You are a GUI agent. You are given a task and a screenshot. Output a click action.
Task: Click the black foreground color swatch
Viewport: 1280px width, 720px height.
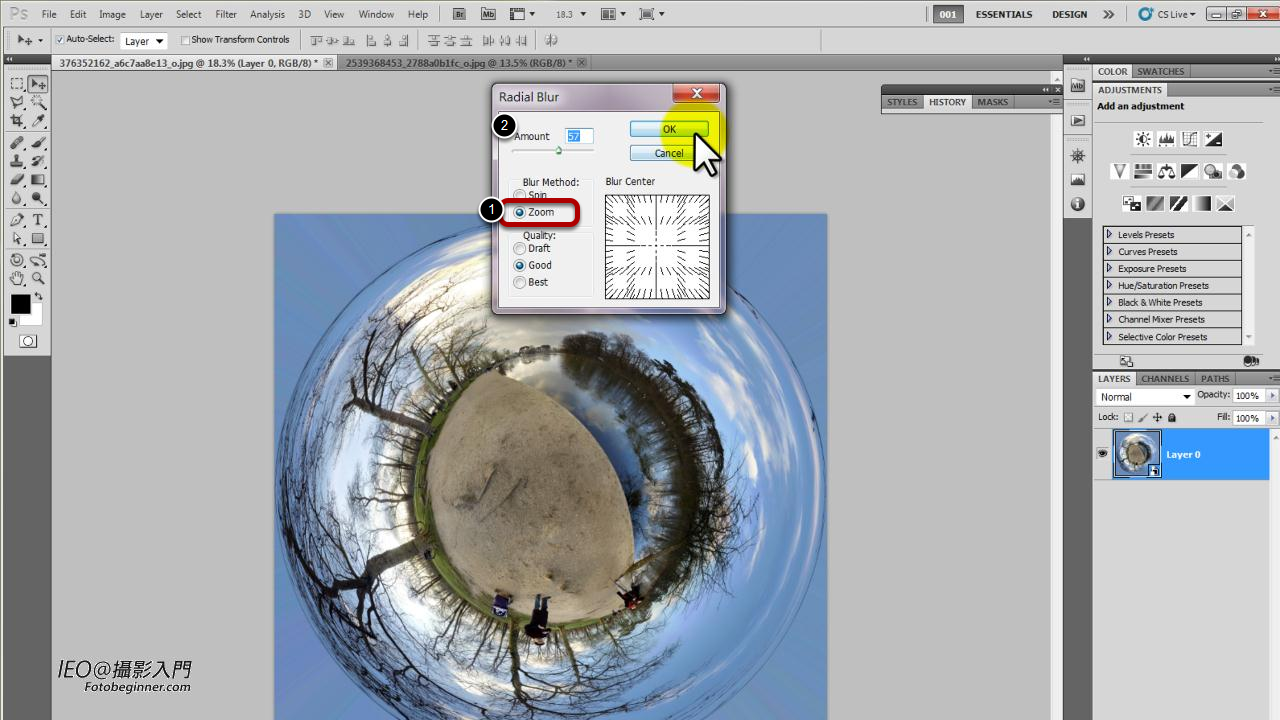[20, 304]
